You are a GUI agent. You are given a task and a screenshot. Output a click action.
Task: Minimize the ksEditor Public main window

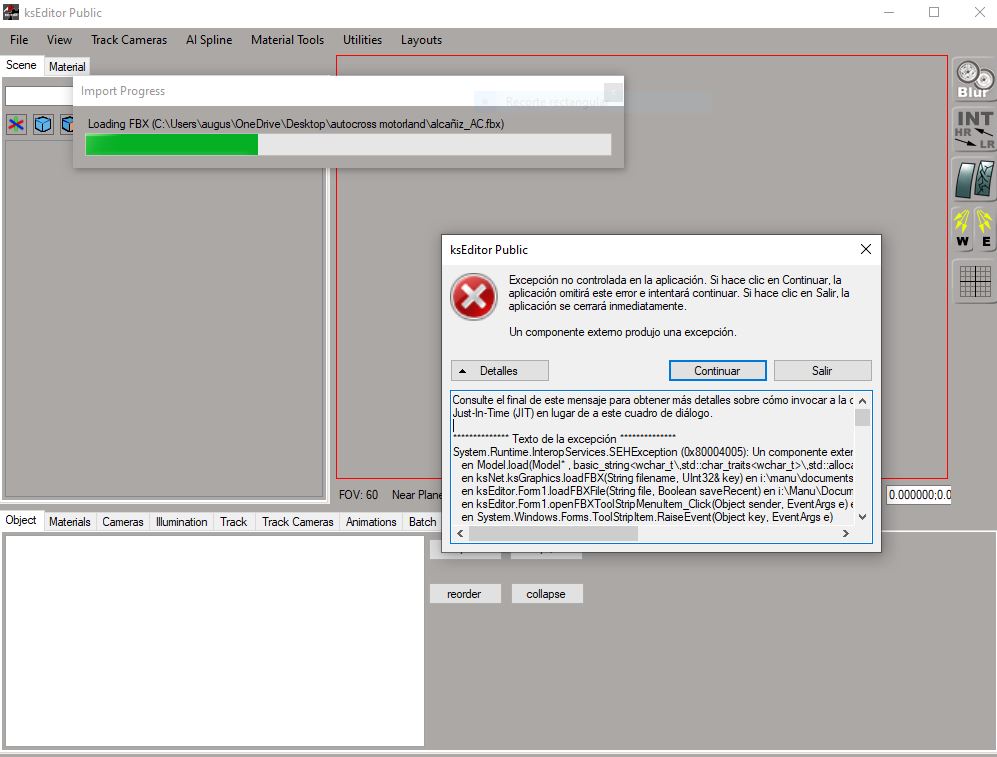(889, 12)
